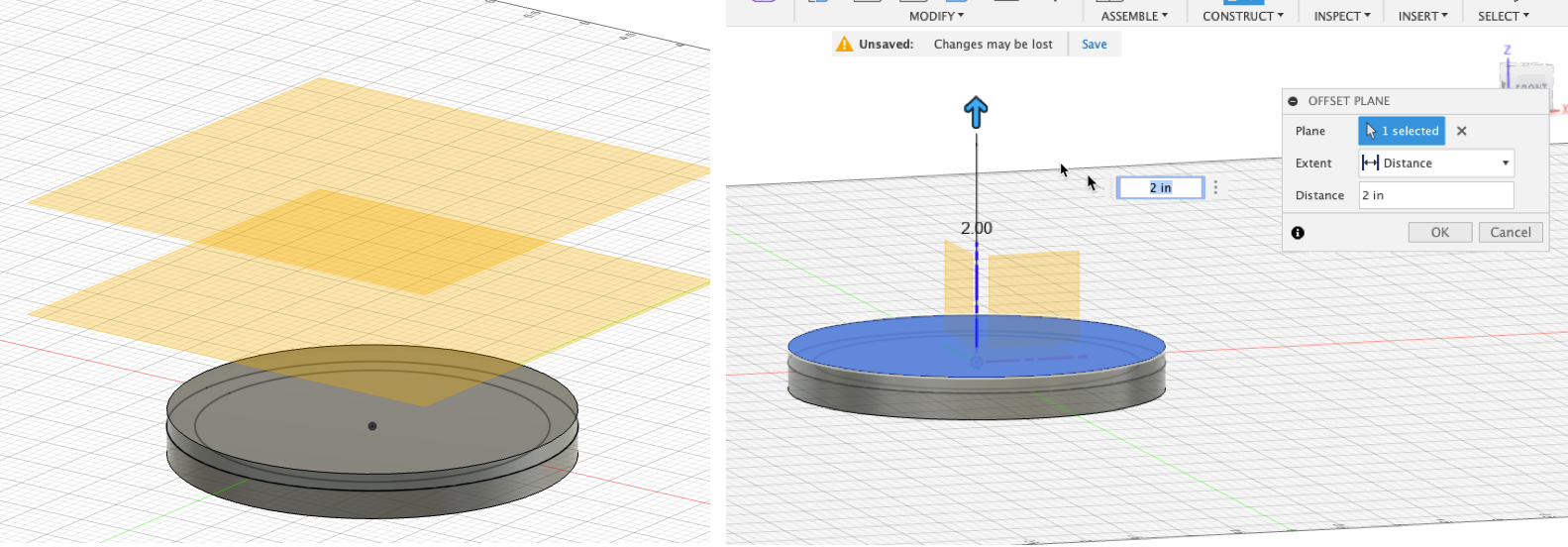This screenshot has height=547, width=1568.
Task: Click the unsaved warning triangle icon
Action: [x=844, y=45]
